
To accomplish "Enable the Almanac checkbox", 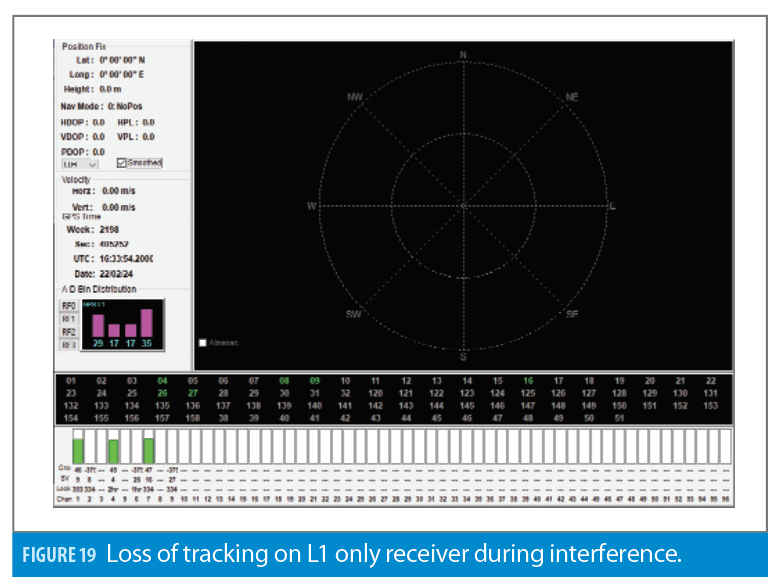I will (x=203, y=343).
